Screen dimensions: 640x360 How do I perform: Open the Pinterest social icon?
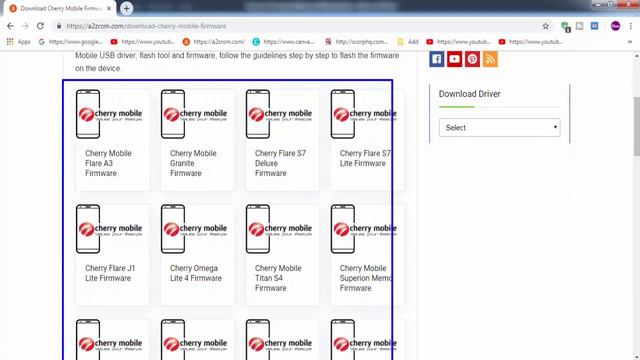(472, 59)
